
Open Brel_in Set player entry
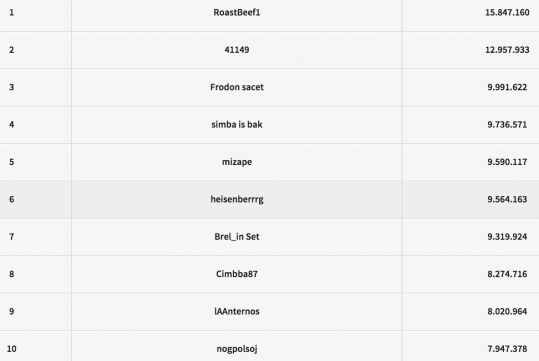pyautogui.click(x=236, y=237)
